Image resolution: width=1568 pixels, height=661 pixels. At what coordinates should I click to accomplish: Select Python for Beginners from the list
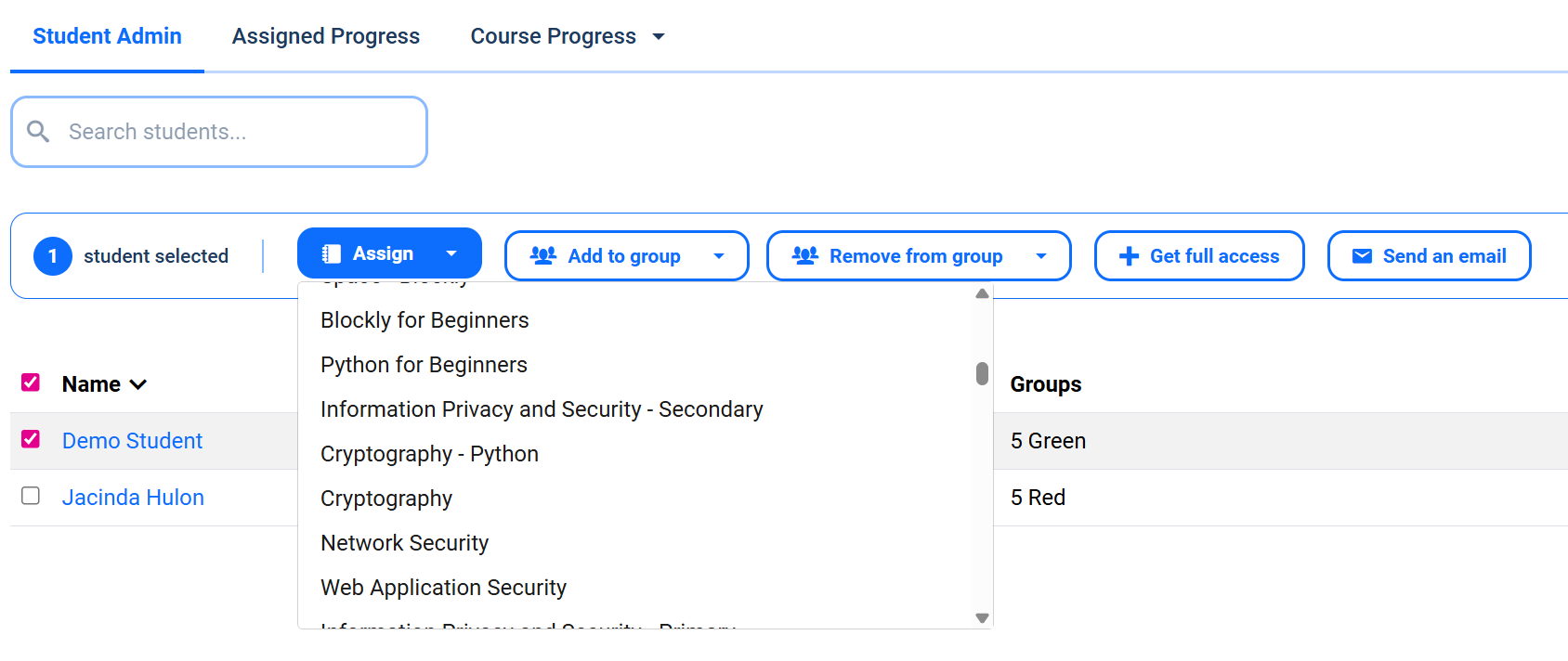click(424, 365)
